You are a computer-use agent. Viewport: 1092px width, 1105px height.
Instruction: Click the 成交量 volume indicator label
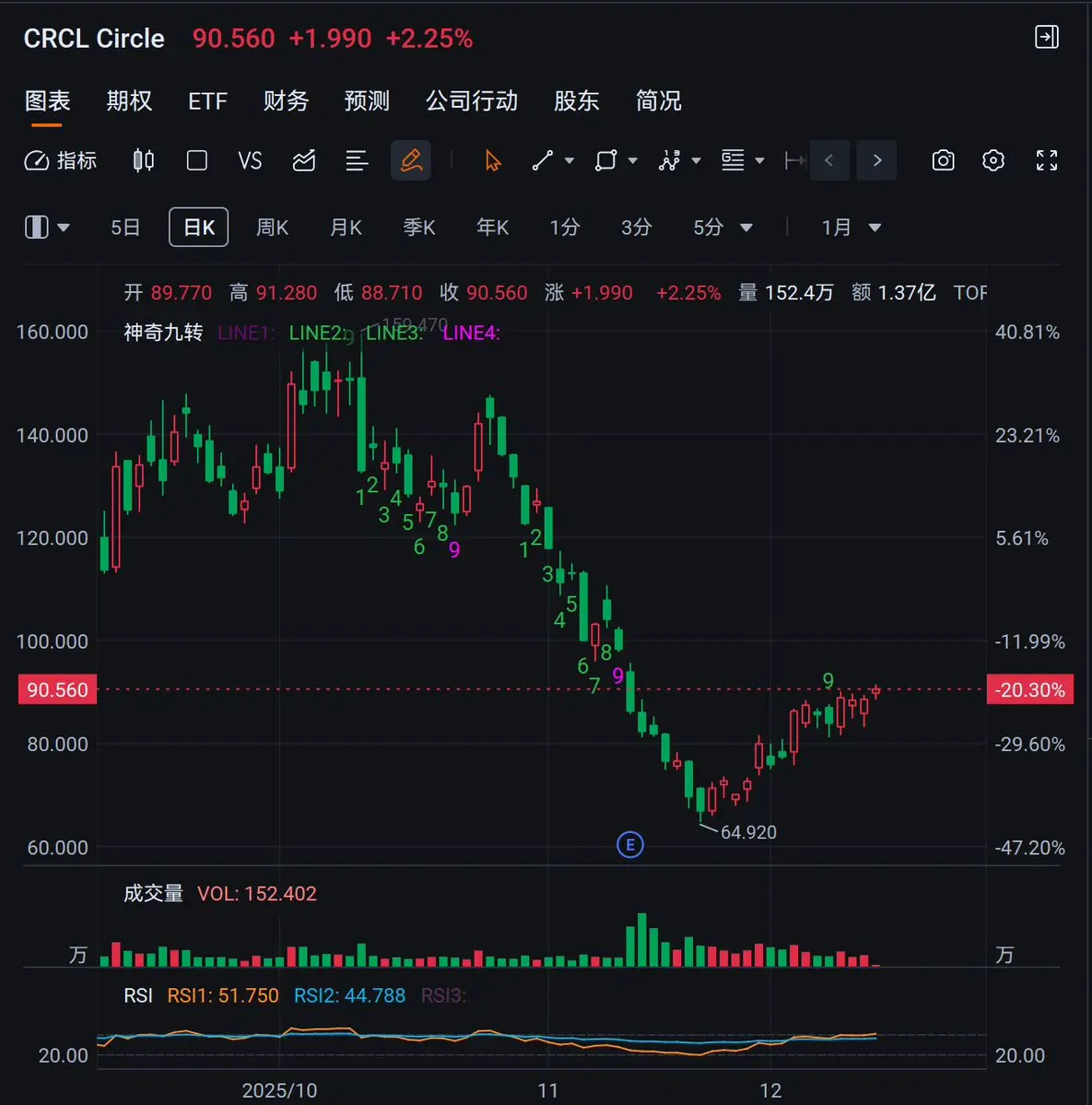tap(153, 893)
